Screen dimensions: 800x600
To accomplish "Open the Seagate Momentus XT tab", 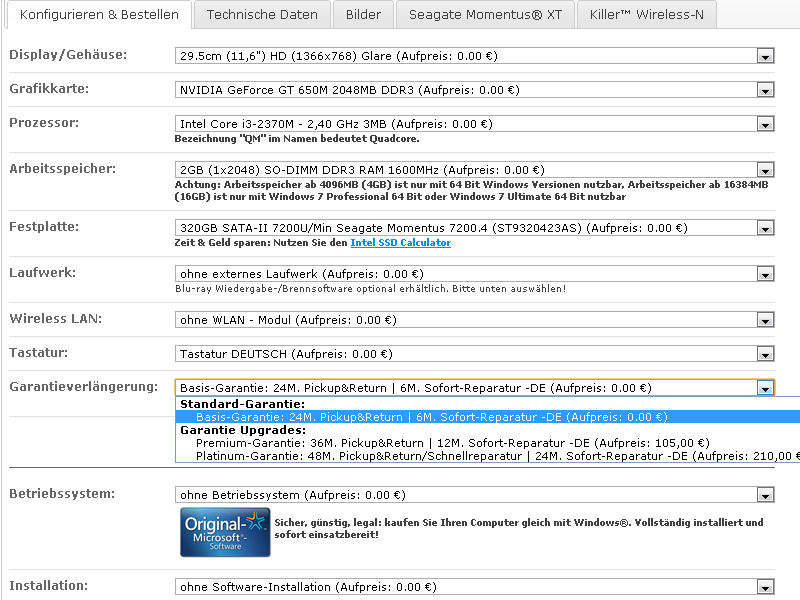I will [485, 14].
